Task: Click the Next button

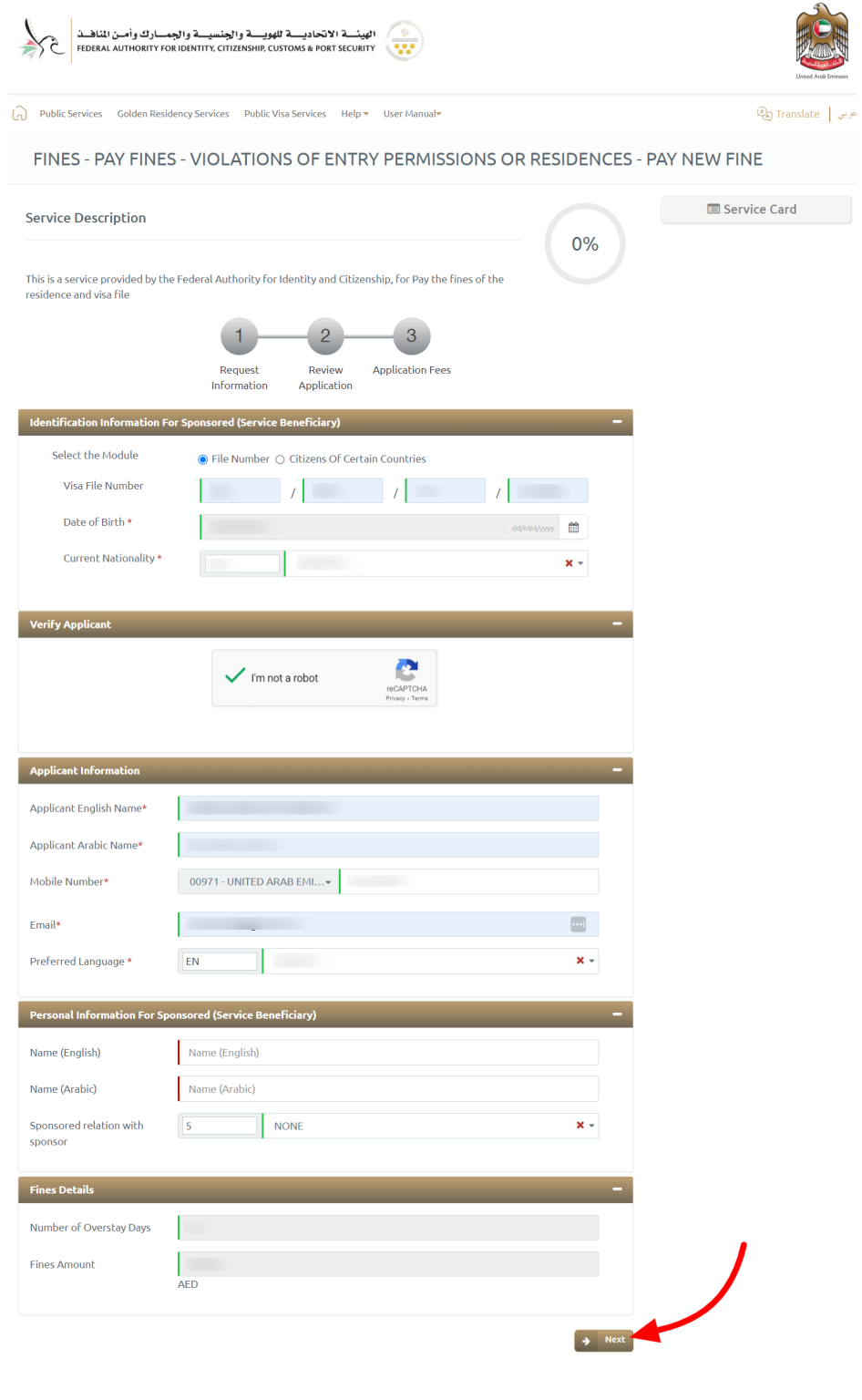Action: (603, 1340)
